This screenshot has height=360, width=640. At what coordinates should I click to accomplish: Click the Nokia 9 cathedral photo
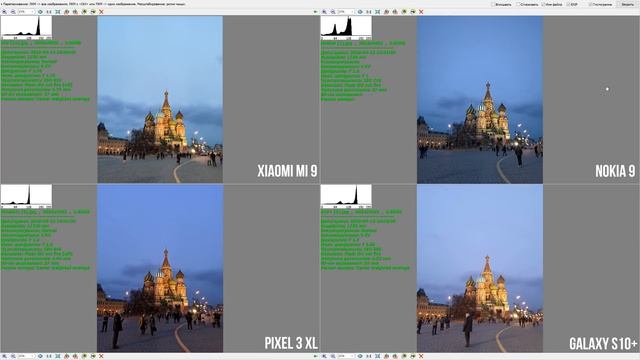point(480,100)
